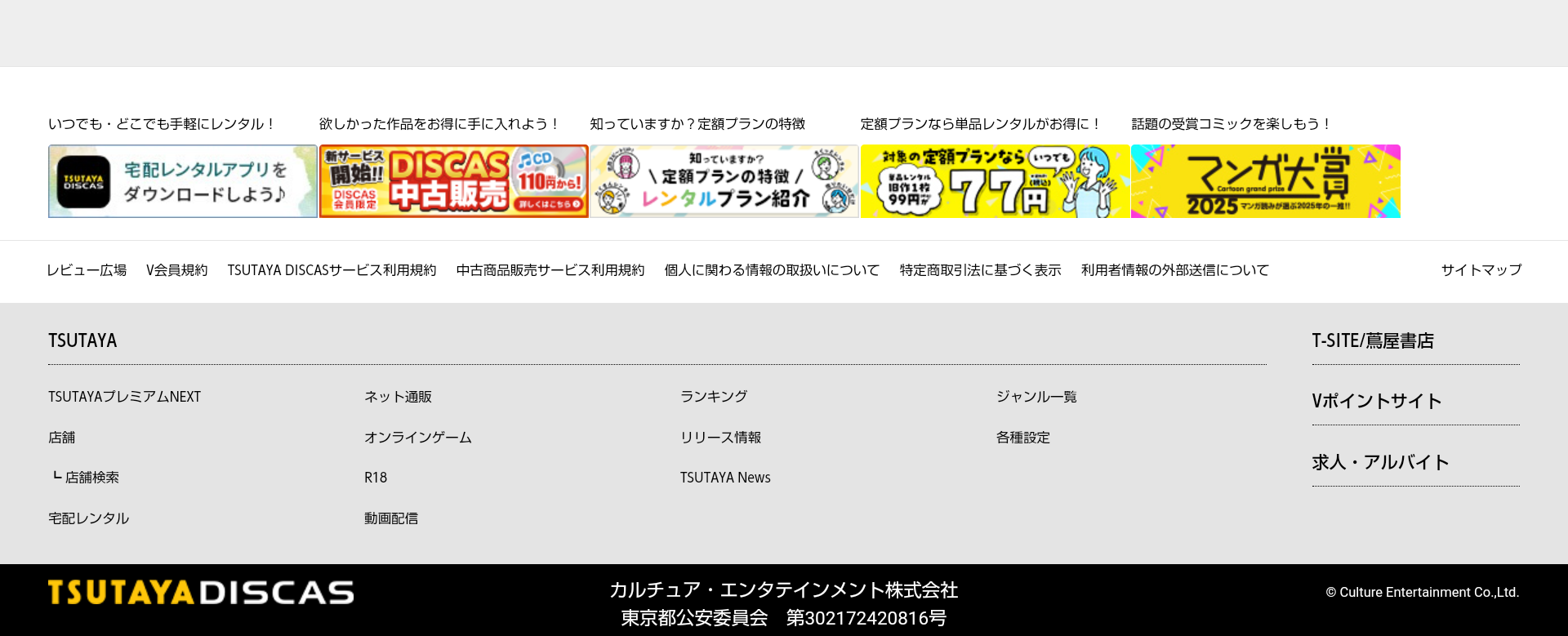Click the 求人・アルバイト link
1568x636 pixels.
coord(1380,463)
